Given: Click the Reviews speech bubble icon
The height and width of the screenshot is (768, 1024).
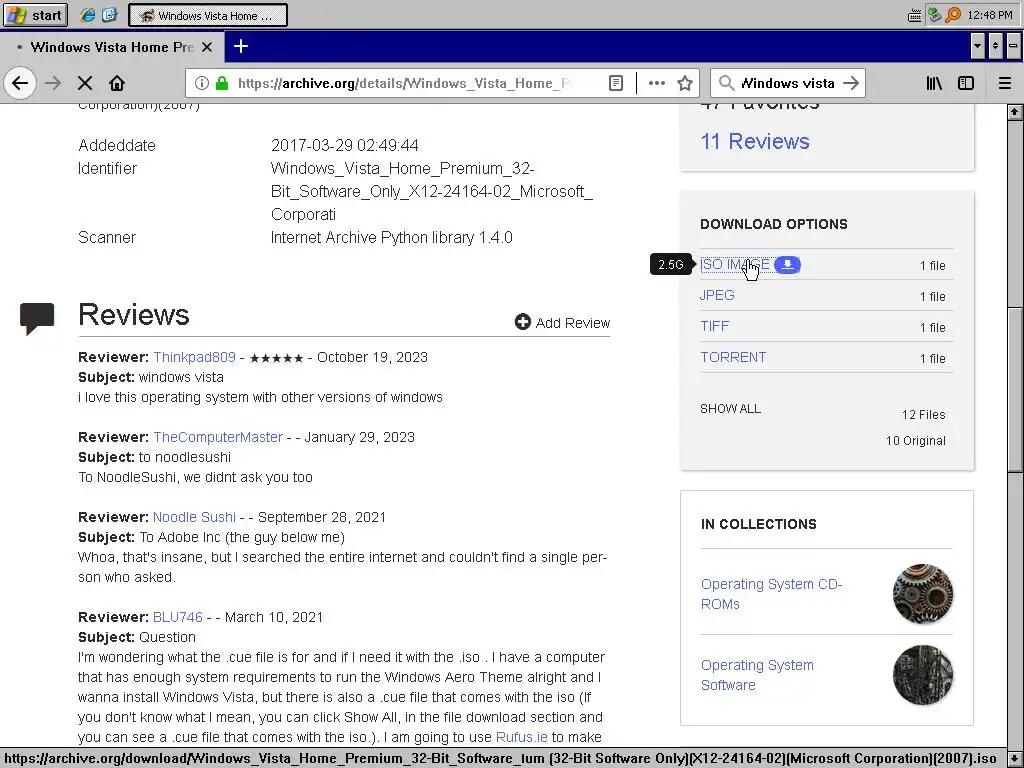Looking at the screenshot, I should (37, 318).
